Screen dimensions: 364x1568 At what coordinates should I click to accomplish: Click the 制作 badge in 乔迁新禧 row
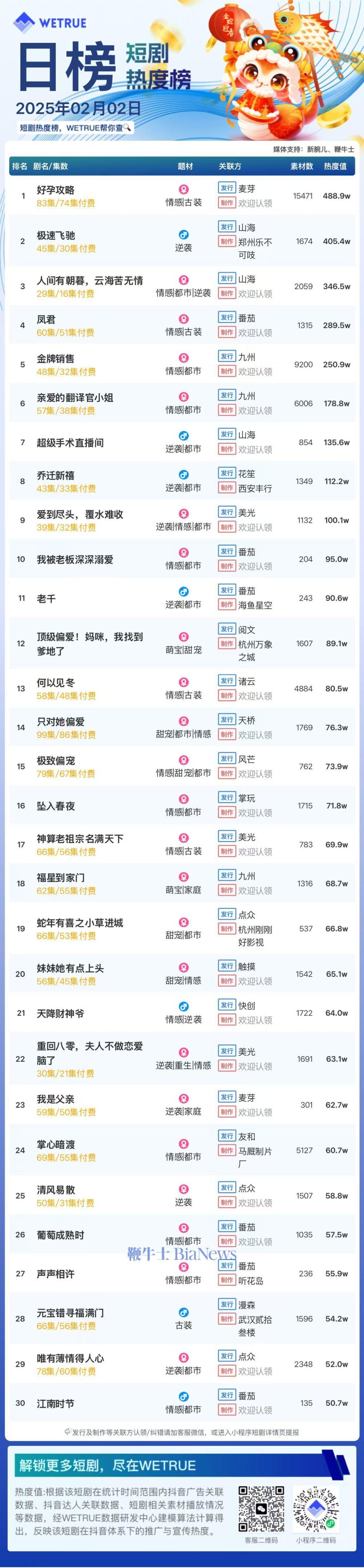pyautogui.click(x=227, y=488)
